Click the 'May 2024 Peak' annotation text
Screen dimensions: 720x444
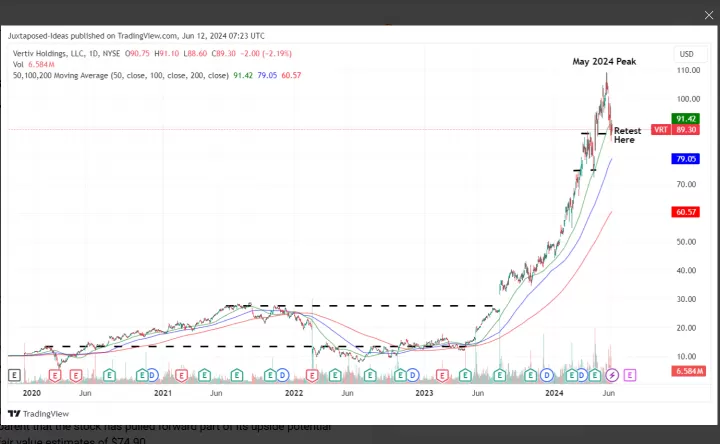point(604,62)
